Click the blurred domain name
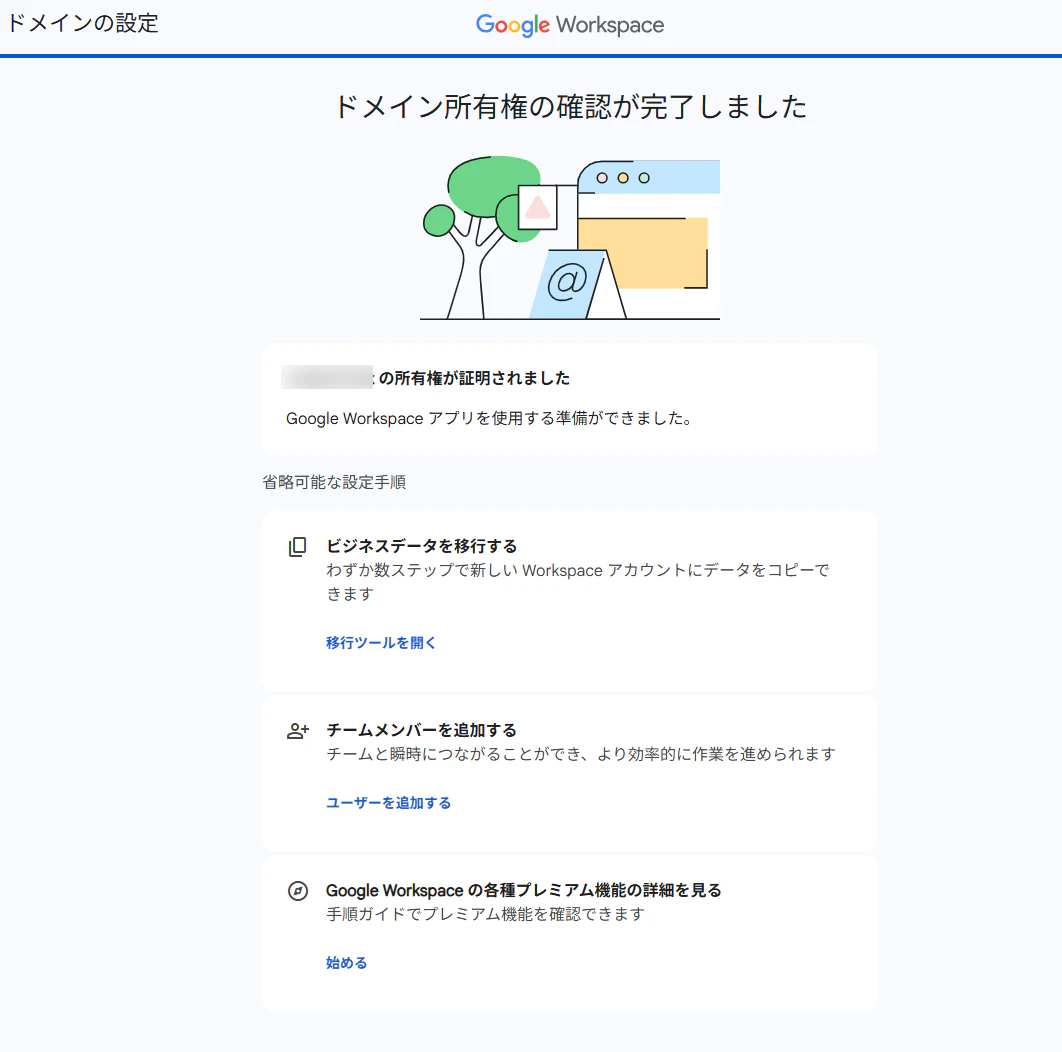Image resolution: width=1062 pixels, height=1052 pixels. click(327, 377)
